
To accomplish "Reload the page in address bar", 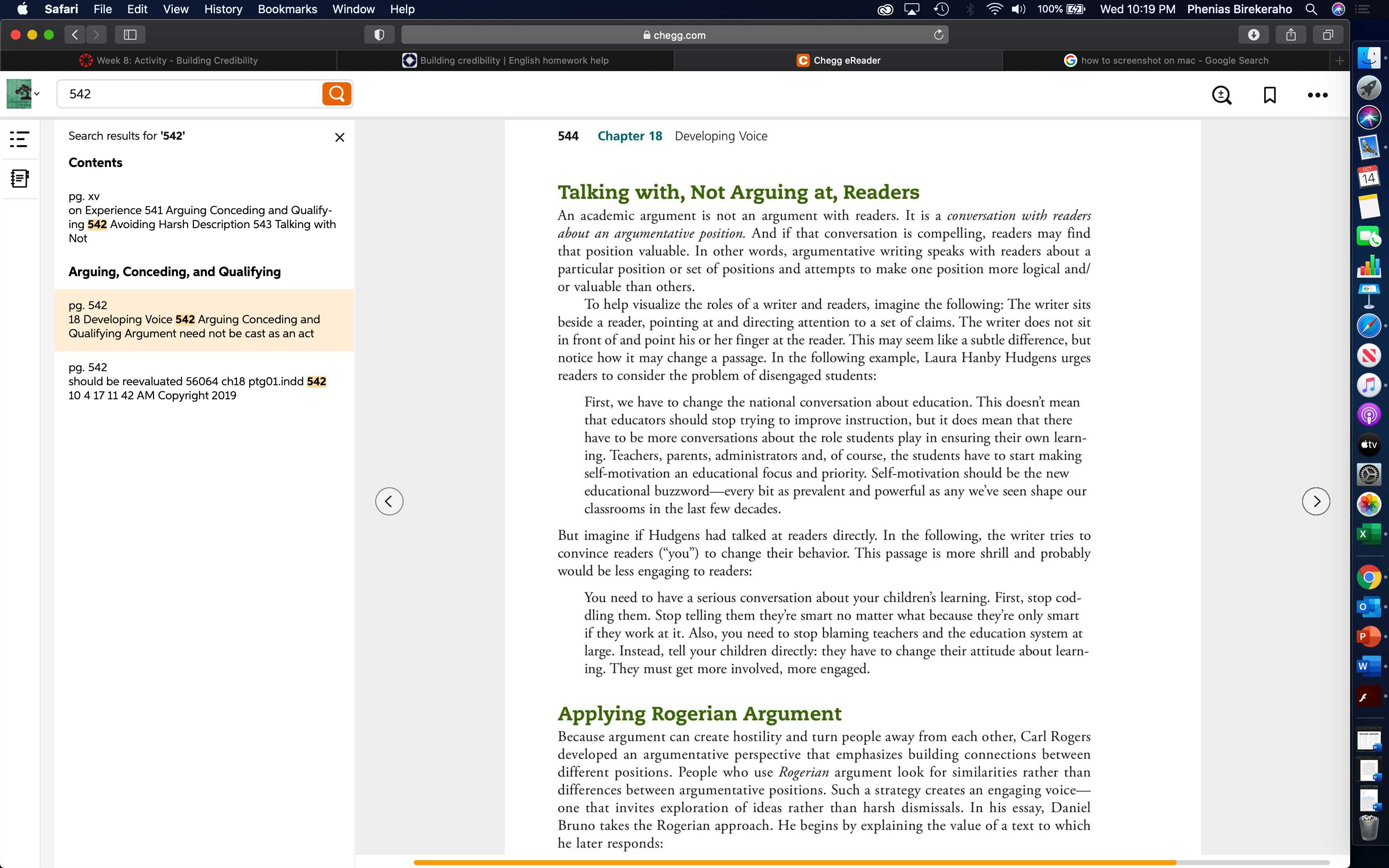I will pos(938,35).
